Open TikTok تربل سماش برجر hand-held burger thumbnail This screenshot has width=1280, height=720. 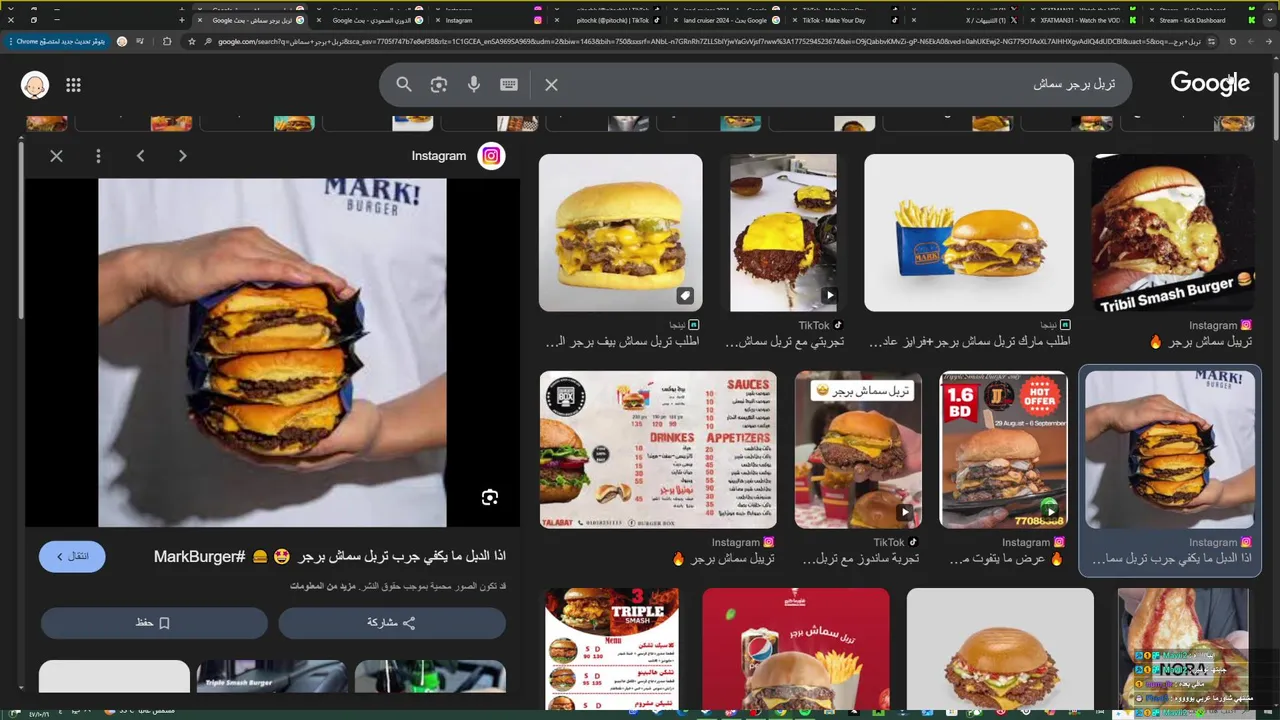click(858, 450)
